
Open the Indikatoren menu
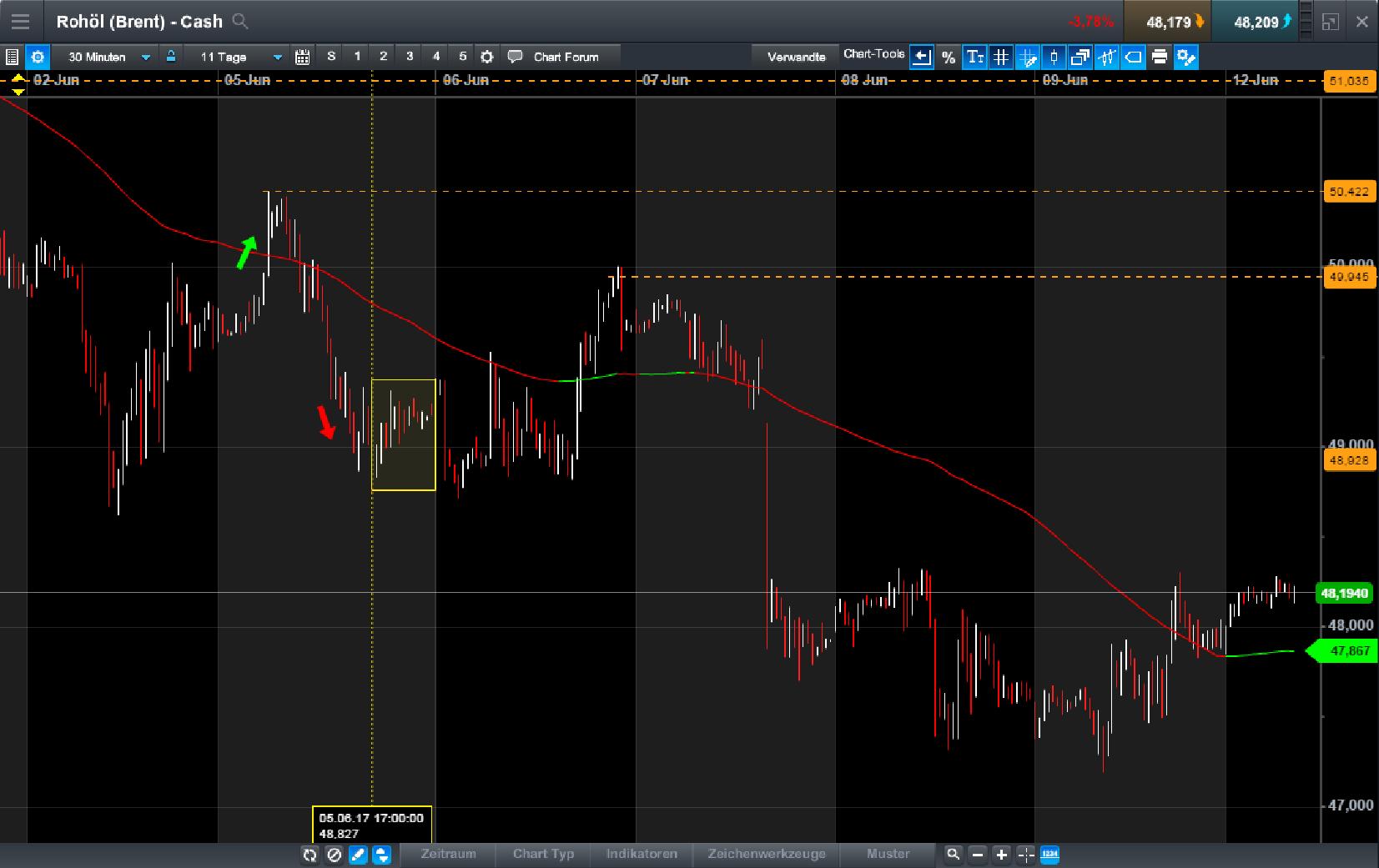[x=641, y=855]
